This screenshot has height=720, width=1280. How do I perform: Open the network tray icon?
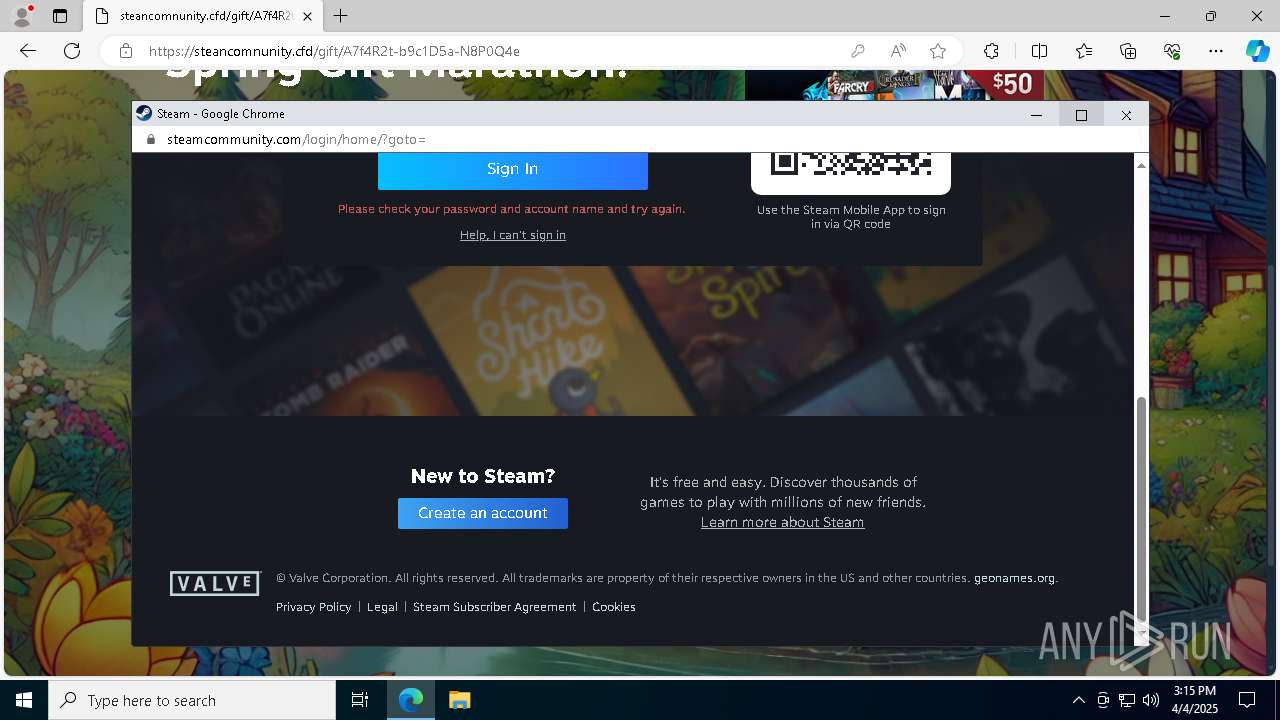(x=1126, y=700)
